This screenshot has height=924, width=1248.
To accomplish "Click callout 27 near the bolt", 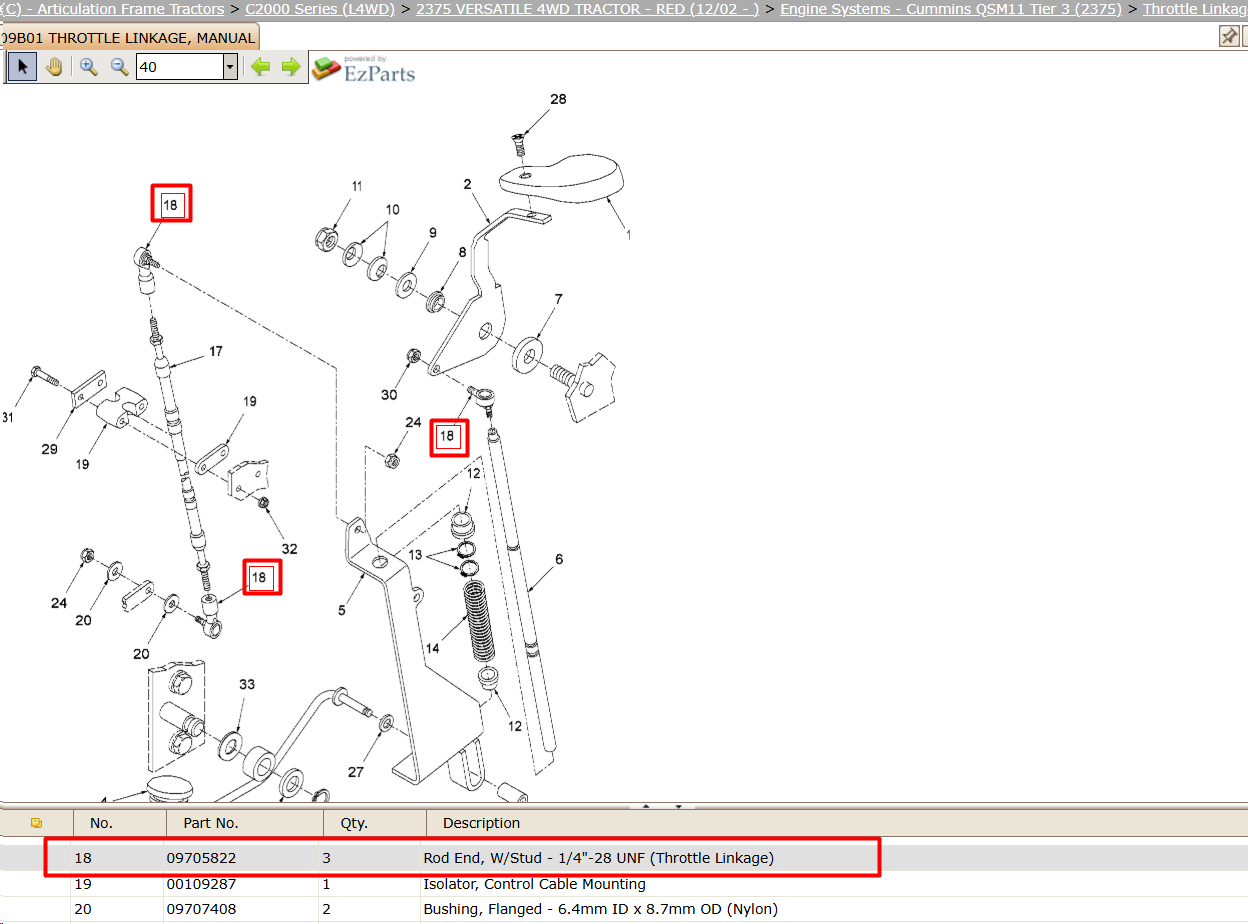I will (356, 772).
